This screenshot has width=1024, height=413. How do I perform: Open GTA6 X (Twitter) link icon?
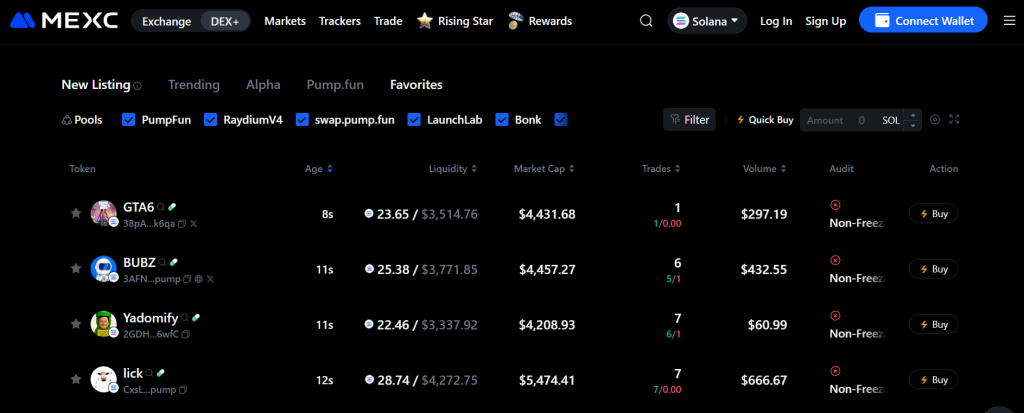tap(193, 223)
